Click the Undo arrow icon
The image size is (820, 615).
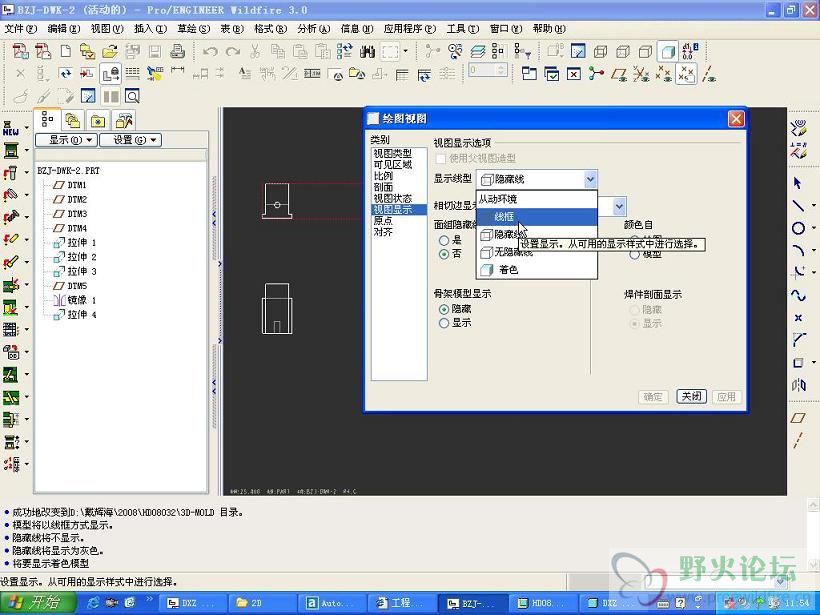[210, 51]
